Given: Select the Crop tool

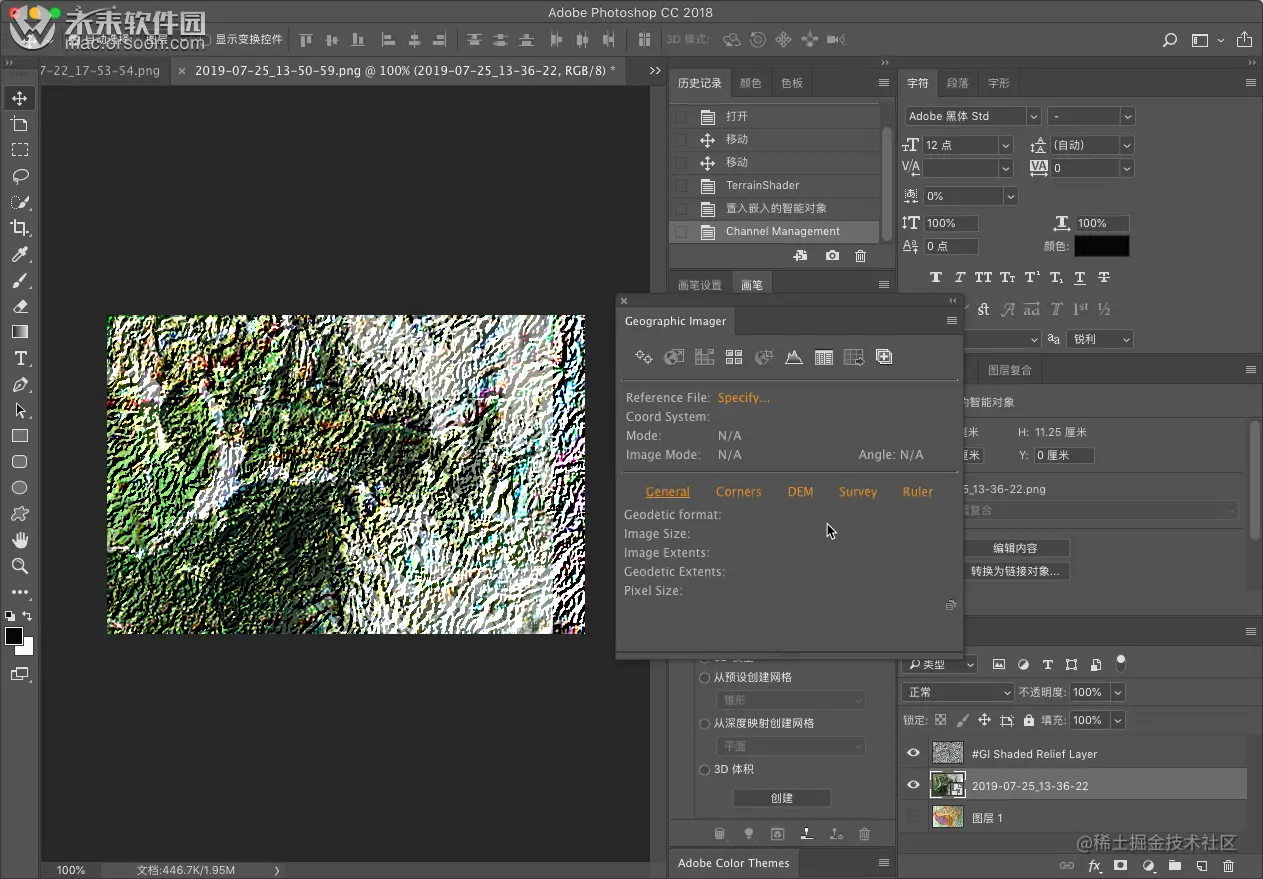Looking at the screenshot, I should [19, 228].
